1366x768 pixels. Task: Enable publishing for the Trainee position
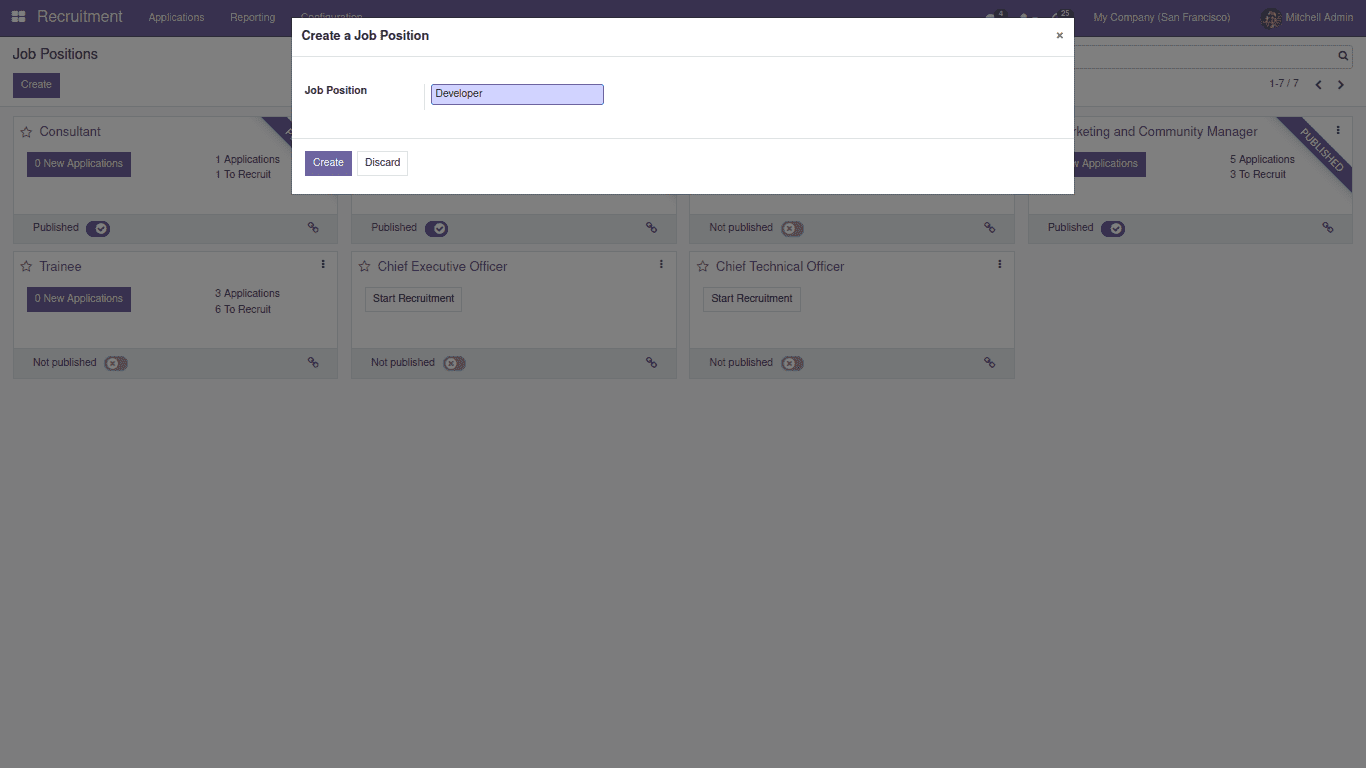pyautogui.click(x=116, y=363)
